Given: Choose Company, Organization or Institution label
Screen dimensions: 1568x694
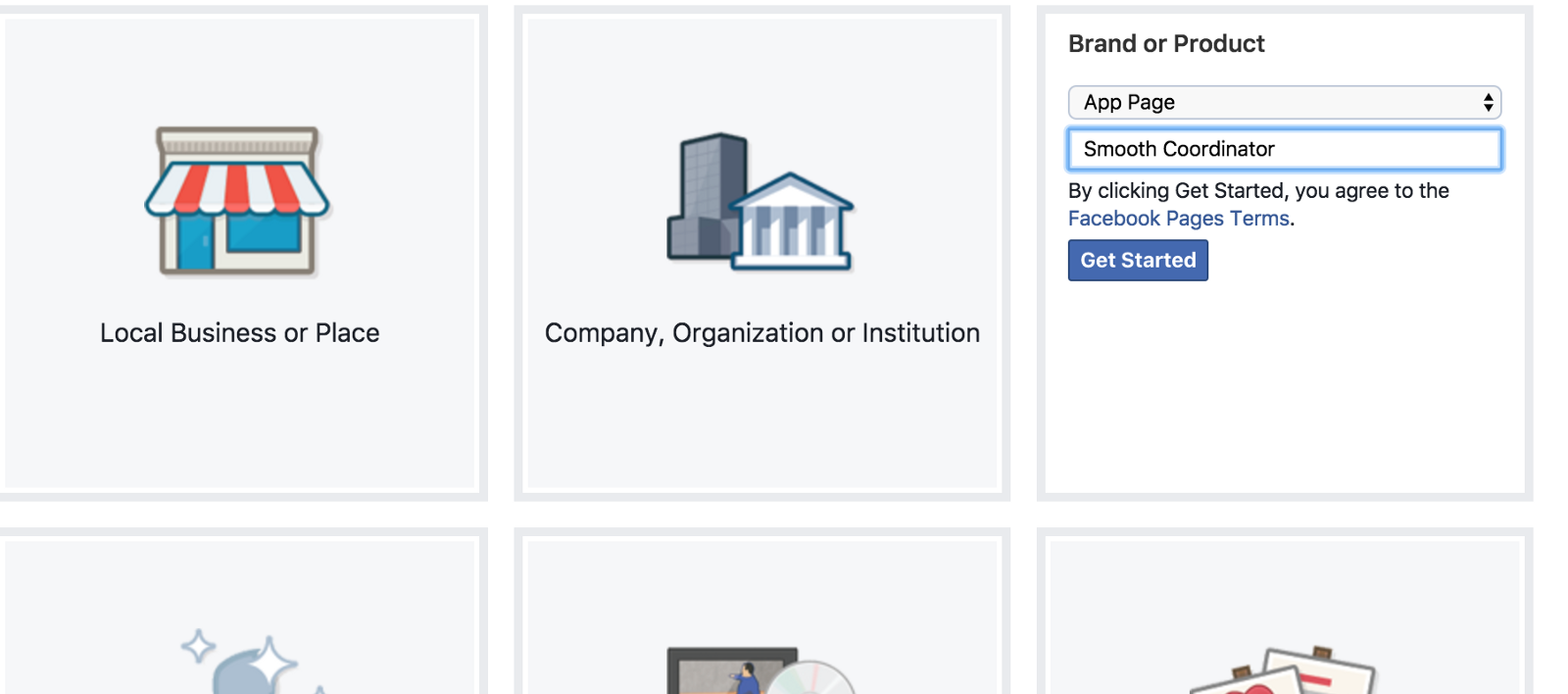Looking at the screenshot, I should [761, 333].
